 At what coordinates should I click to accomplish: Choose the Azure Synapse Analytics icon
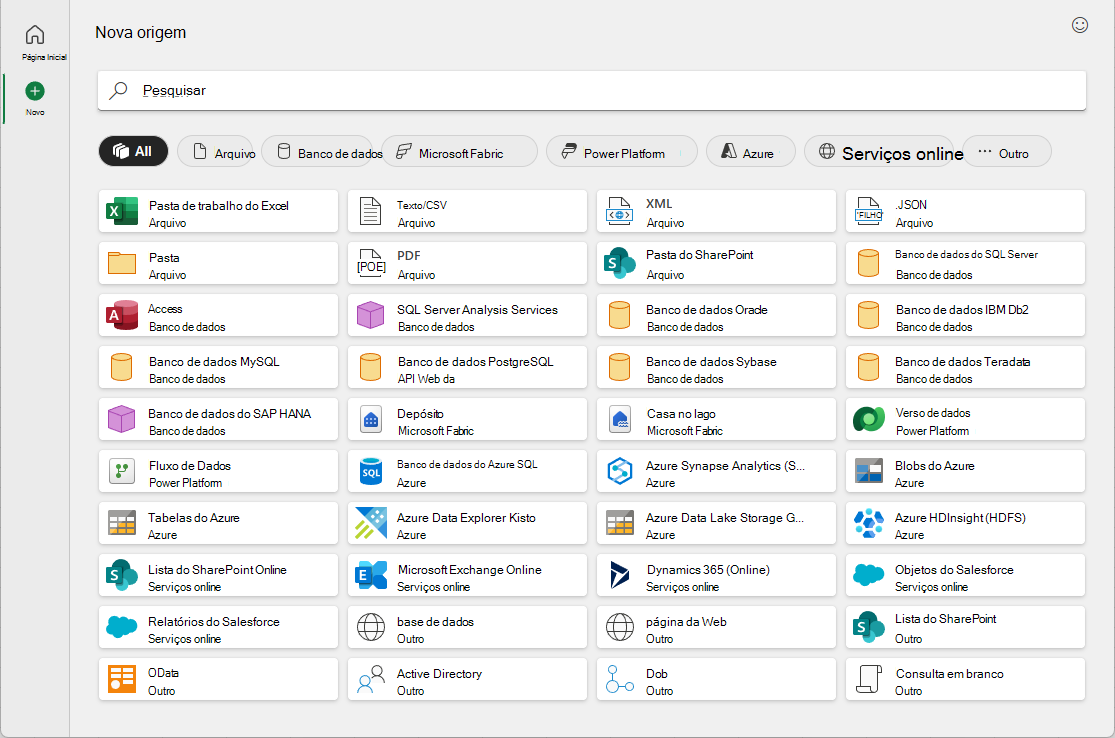tap(619, 471)
